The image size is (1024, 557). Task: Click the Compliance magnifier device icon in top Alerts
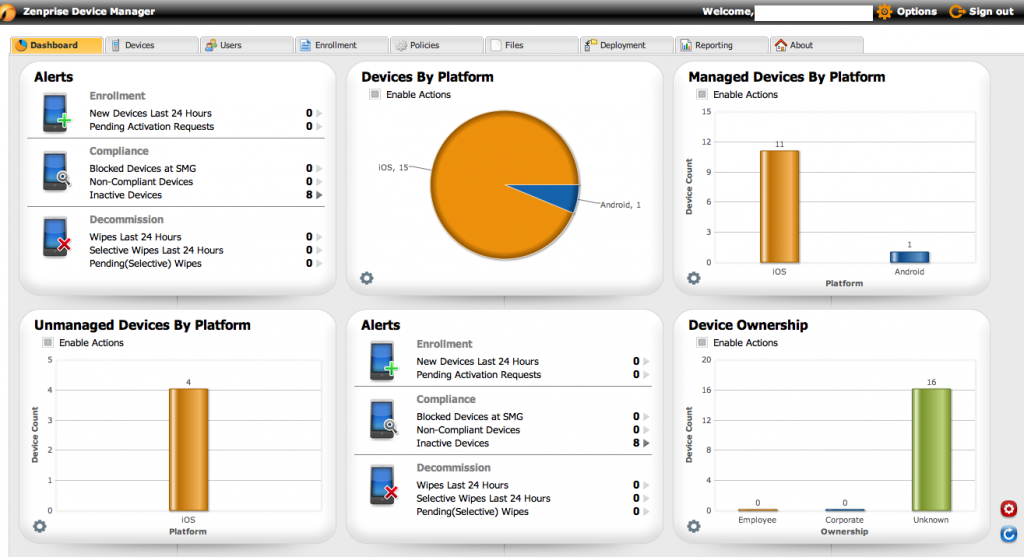(x=56, y=170)
